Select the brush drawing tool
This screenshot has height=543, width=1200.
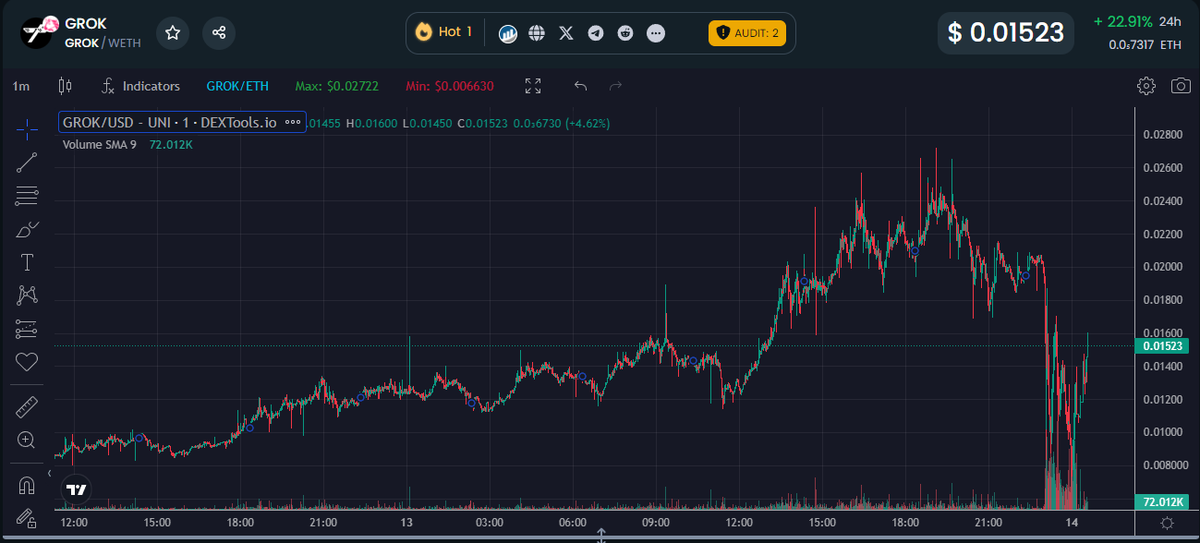pos(27,229)
